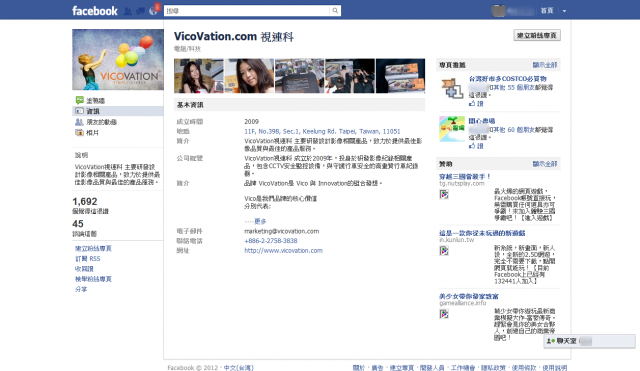640x371 pixels.
Task: Click sidebar Create Page link (建立粉絲專頁)
Action: pos(93,249)
